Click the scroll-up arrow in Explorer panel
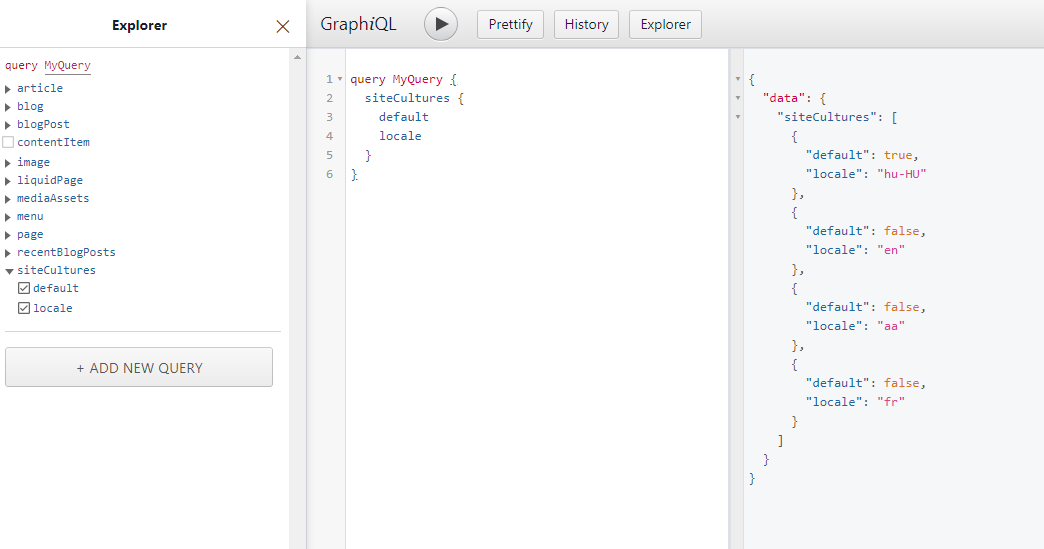This screenshot has width=1044, height=549. click(x=298, y=57)
